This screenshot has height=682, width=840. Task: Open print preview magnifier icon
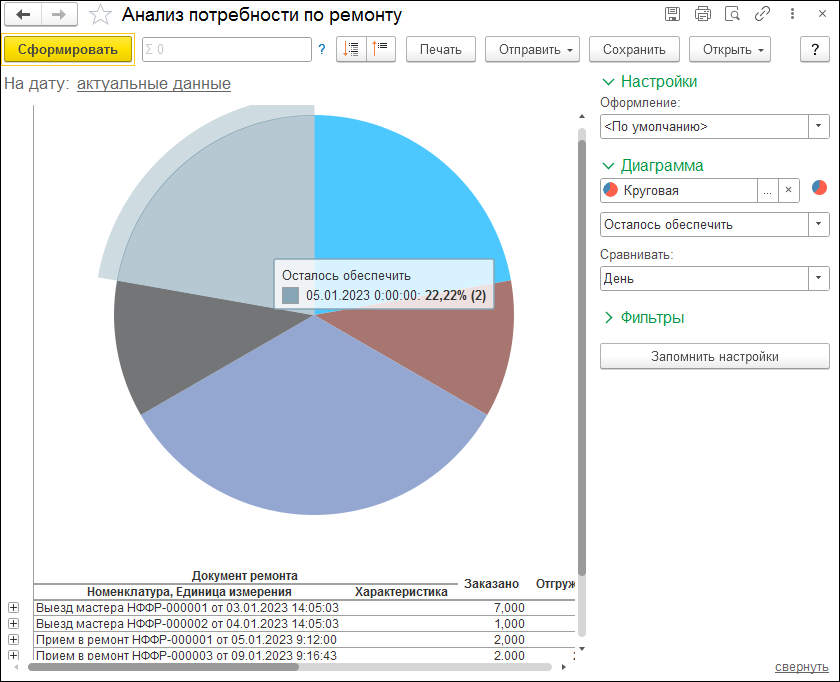[732, 14]
